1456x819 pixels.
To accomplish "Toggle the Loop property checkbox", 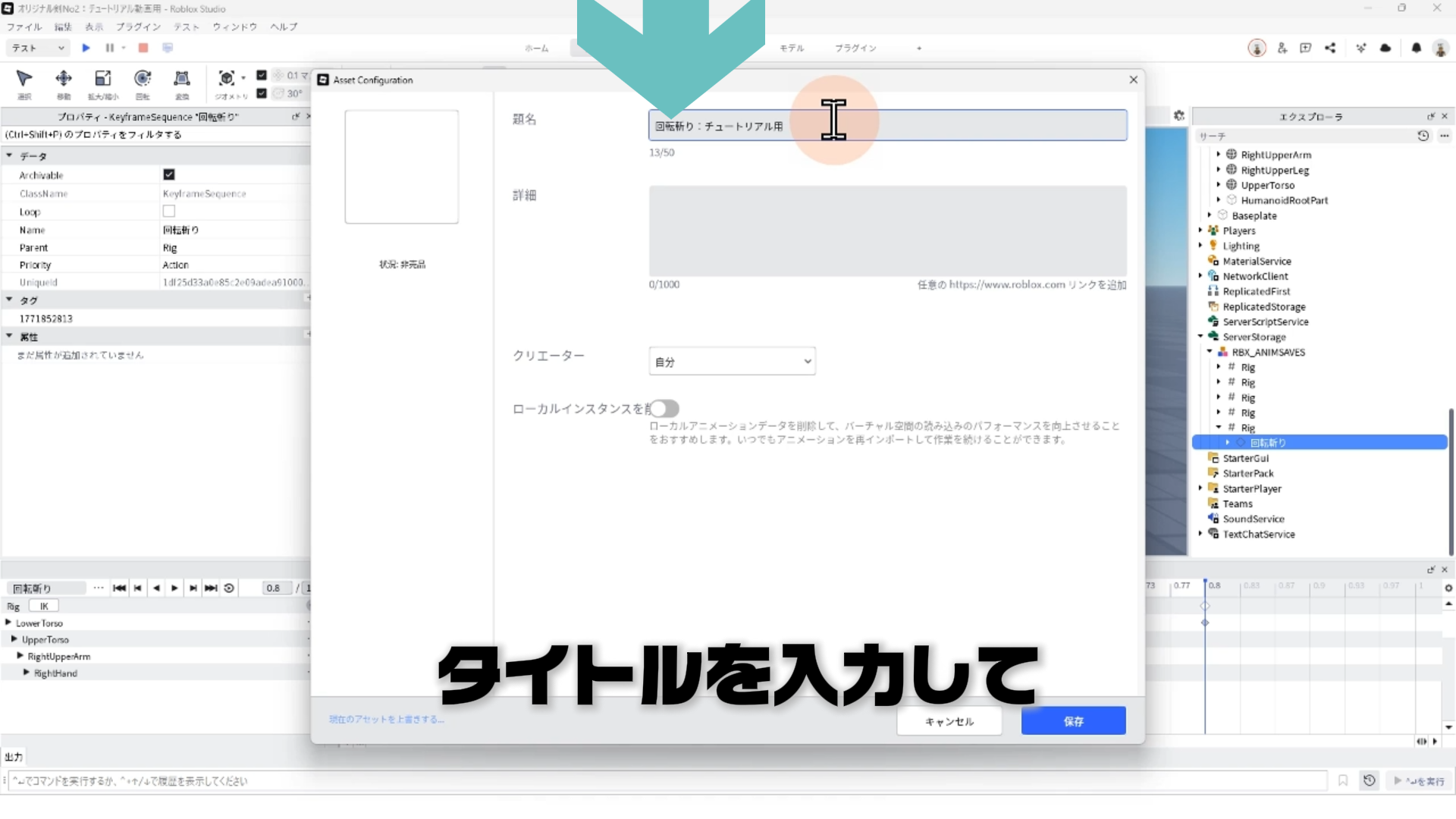I will 169,212.
